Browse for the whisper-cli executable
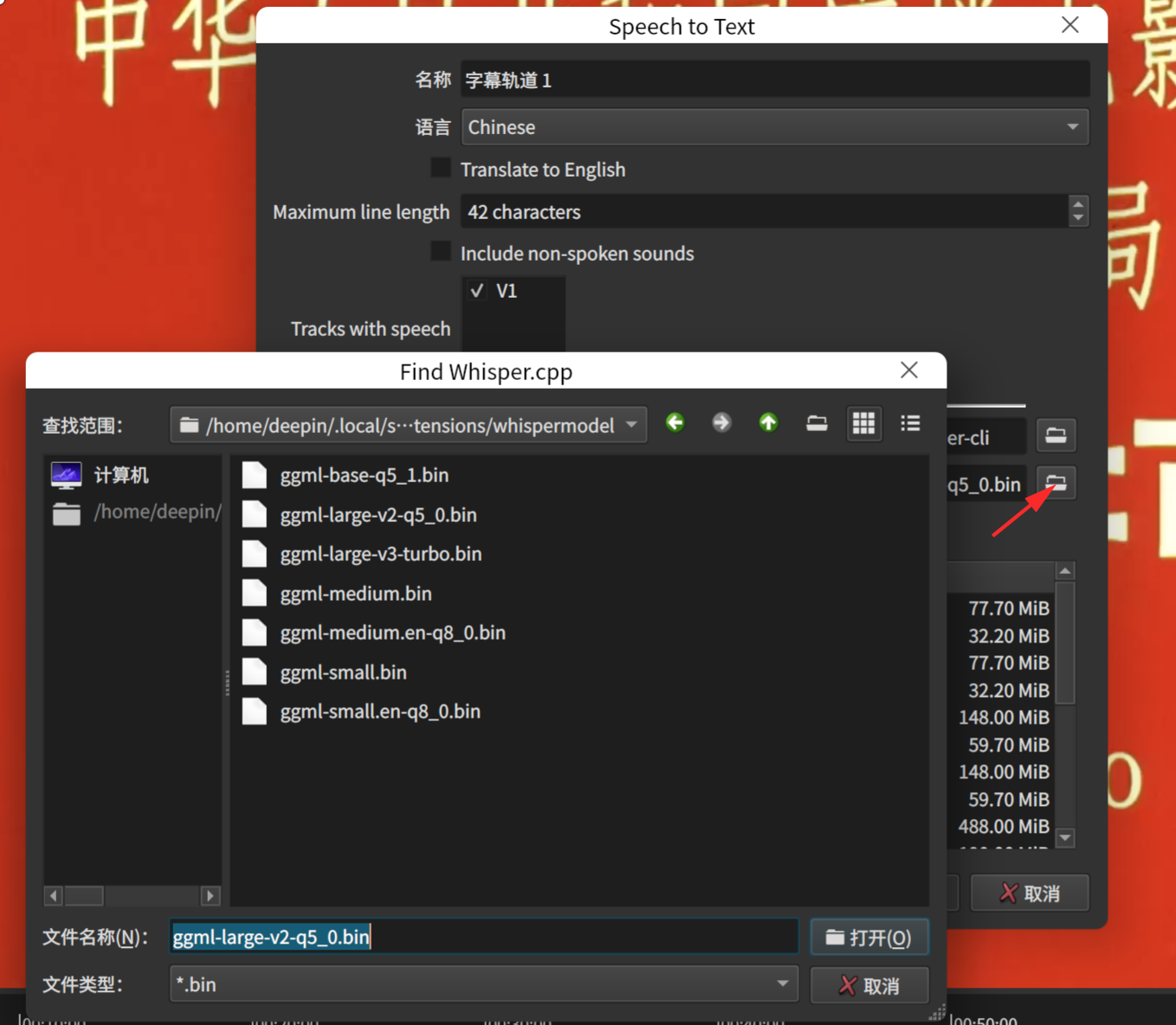 pos(1056,435)
